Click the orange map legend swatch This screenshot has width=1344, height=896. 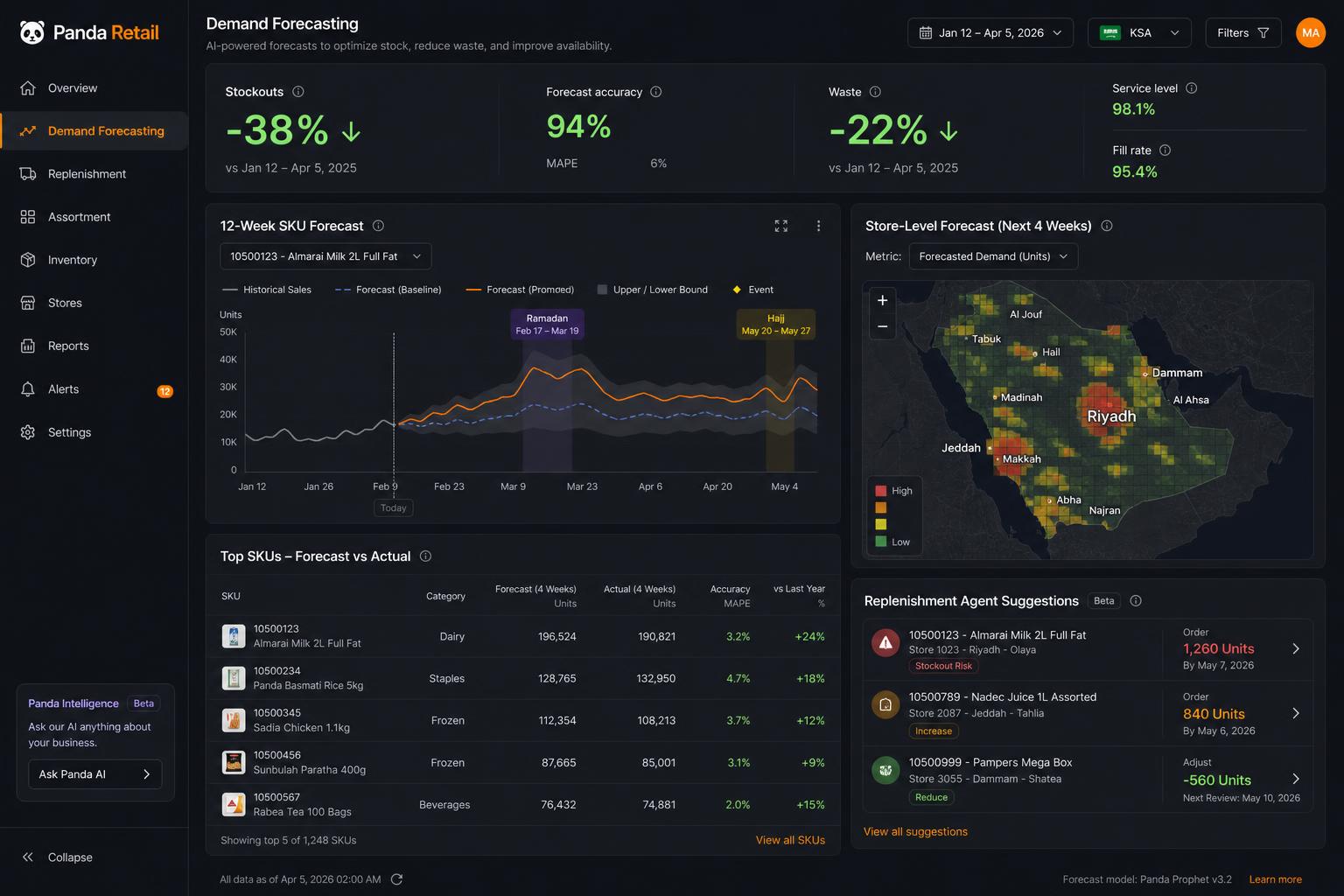[881, 507]
